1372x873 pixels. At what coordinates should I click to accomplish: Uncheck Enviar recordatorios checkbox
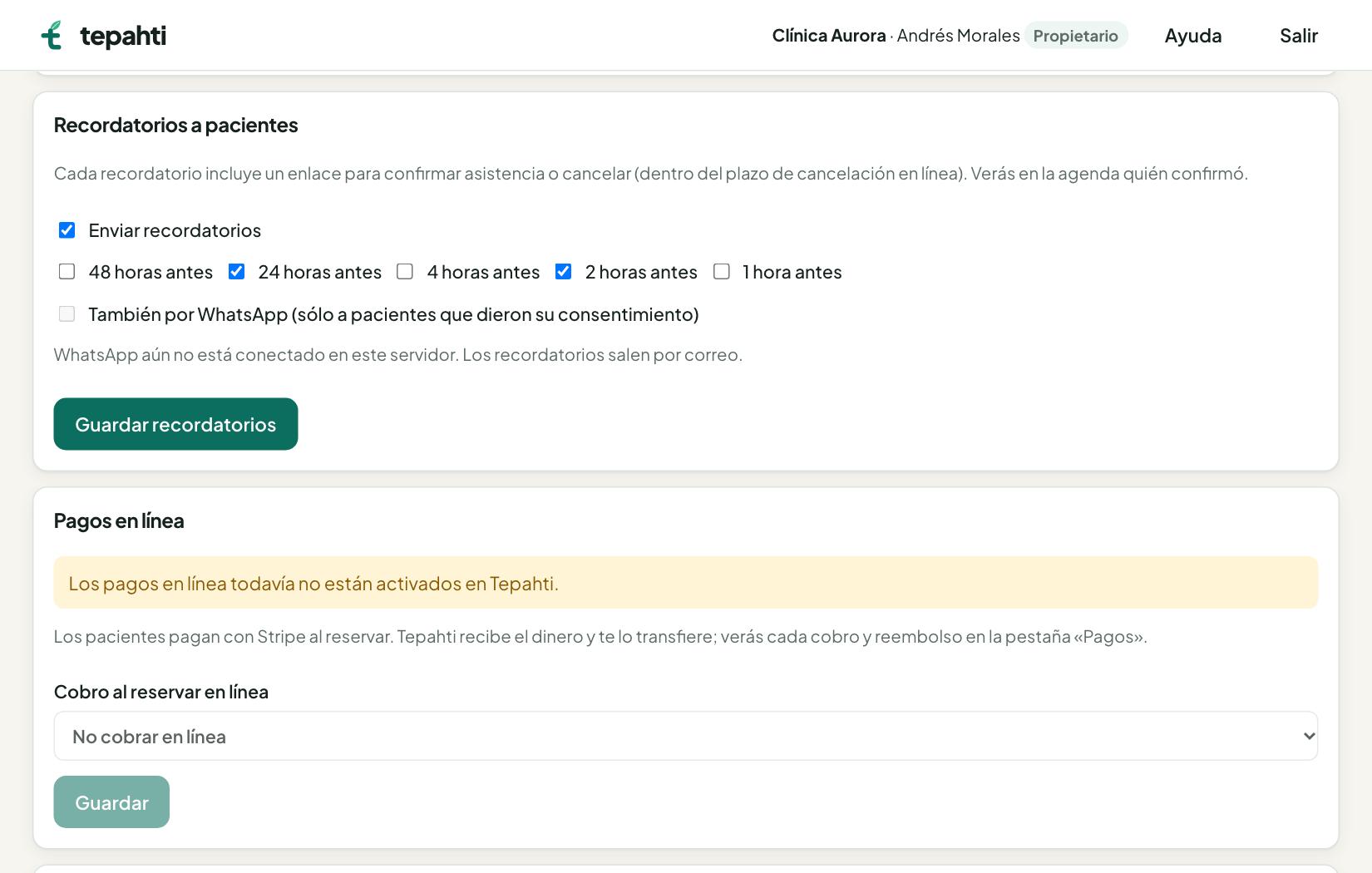click(67, 230)
